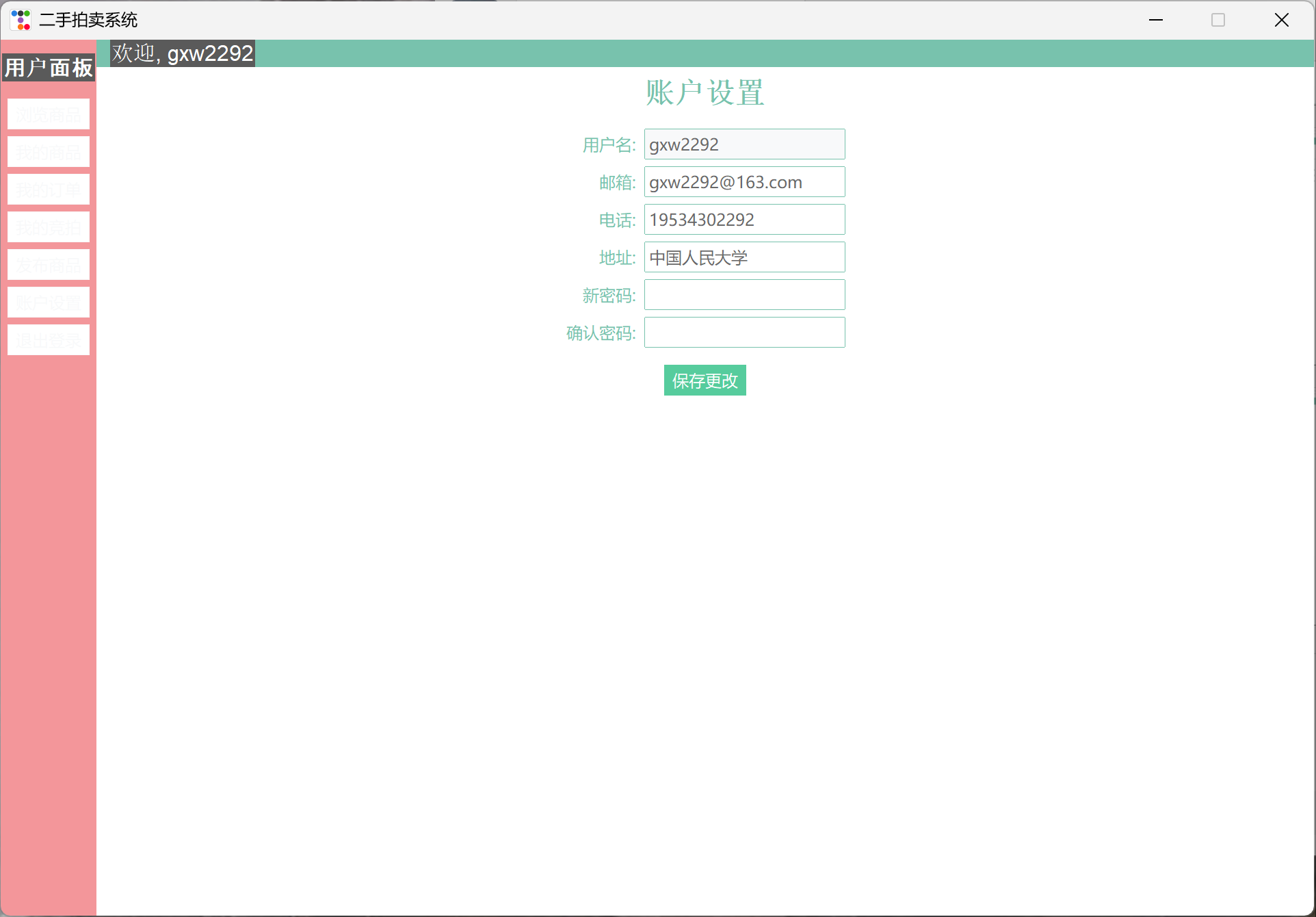
Task: Select 发布商品 sidebar button
Action: point(49,265)
